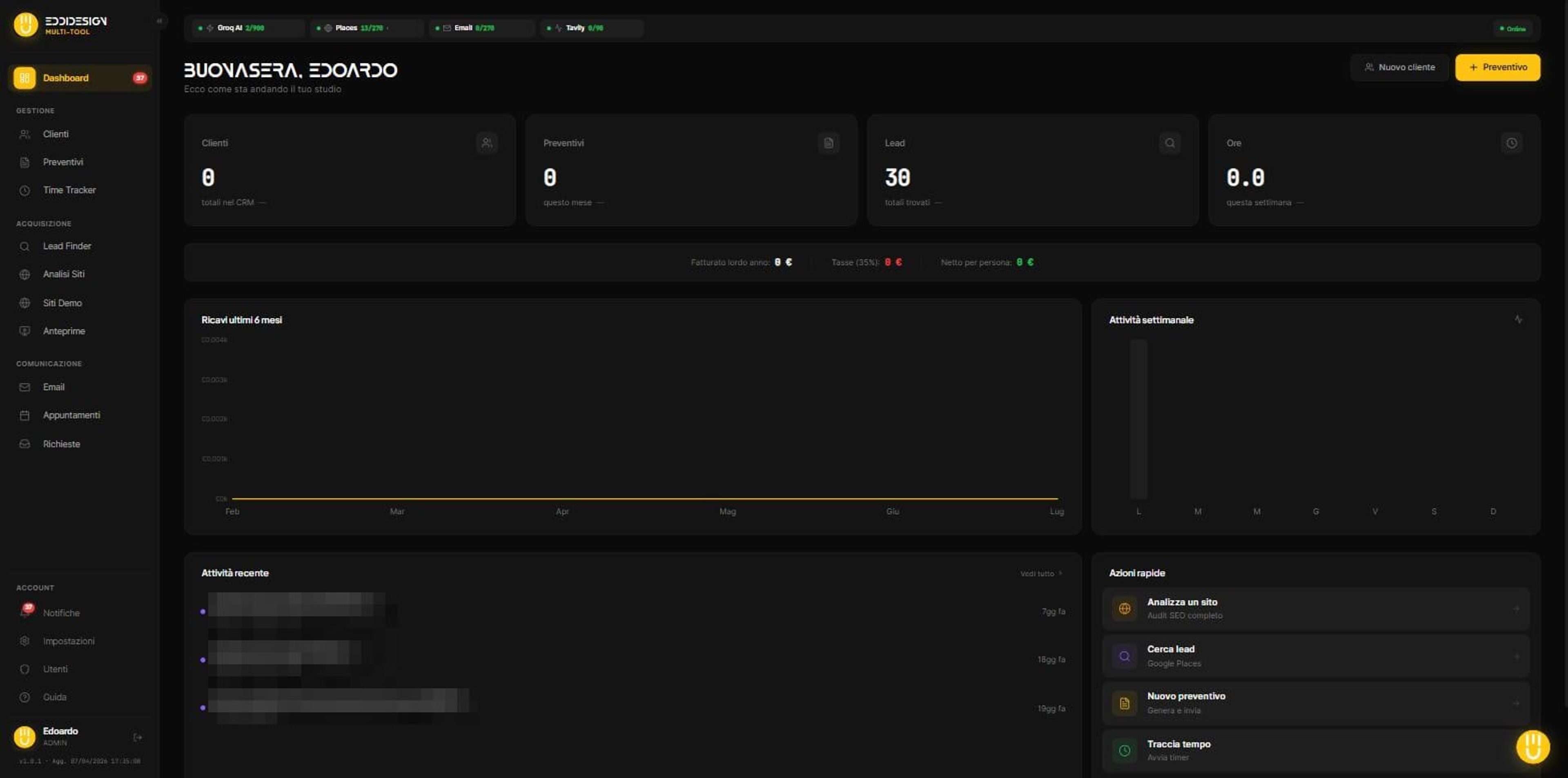Viewport: 1568px width, 778px height.
Task: Click the Ore card clock icon
Action: pos(1511,143)
